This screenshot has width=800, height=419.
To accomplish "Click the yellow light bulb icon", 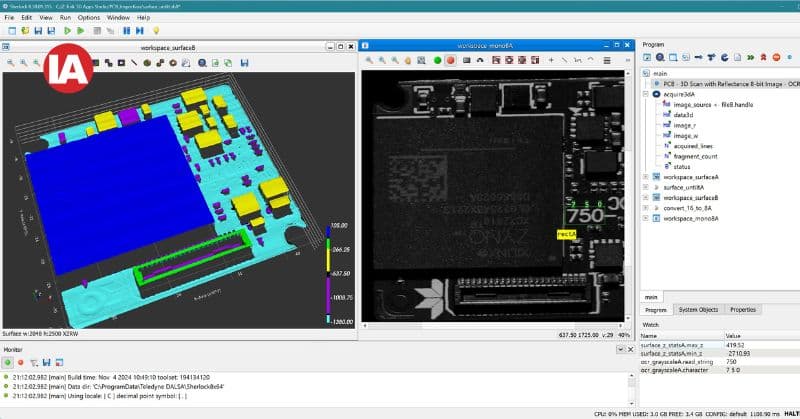I will pyautogui.click(x=156, y=31).
